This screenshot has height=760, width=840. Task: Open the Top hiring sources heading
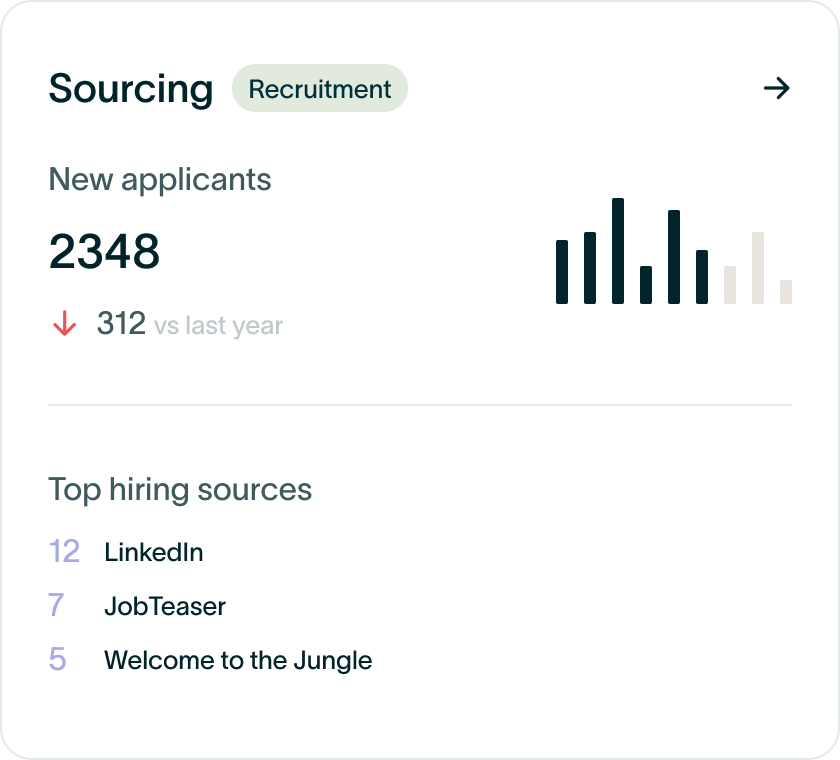180,490
